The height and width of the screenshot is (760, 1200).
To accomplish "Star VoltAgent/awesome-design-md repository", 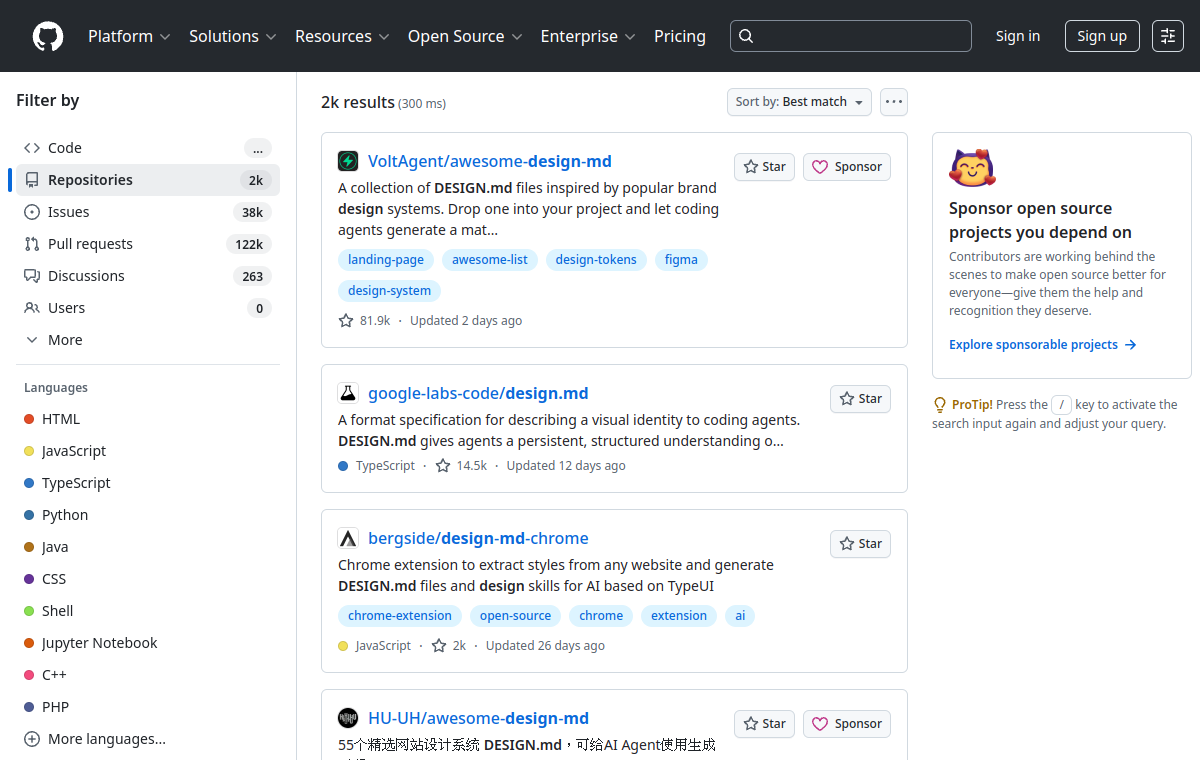I will coord(764,167).
